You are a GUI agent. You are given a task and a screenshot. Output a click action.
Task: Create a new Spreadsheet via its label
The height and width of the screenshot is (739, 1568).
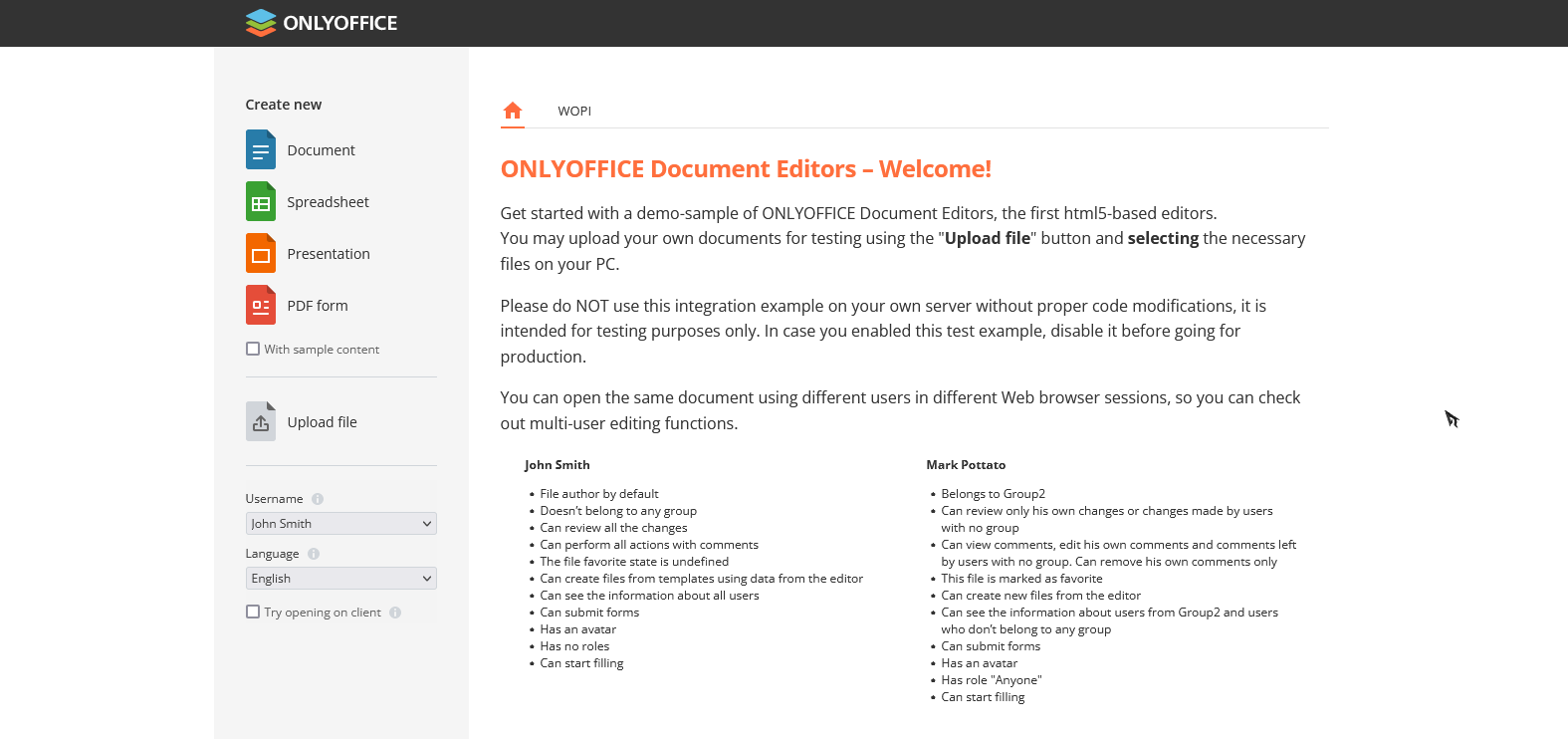pos(328,202)
